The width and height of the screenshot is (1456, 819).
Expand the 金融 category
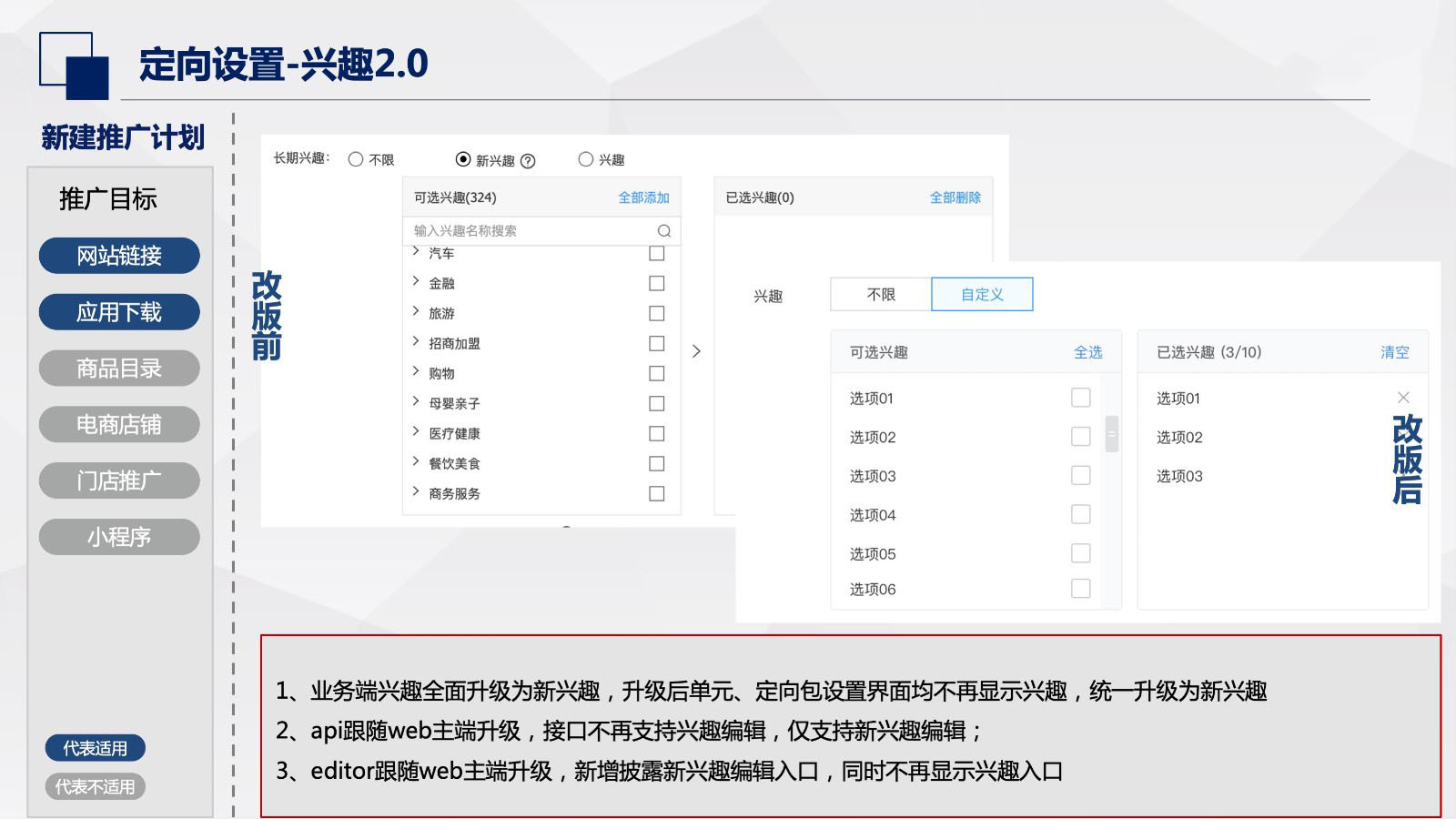(x=416, y=281)
